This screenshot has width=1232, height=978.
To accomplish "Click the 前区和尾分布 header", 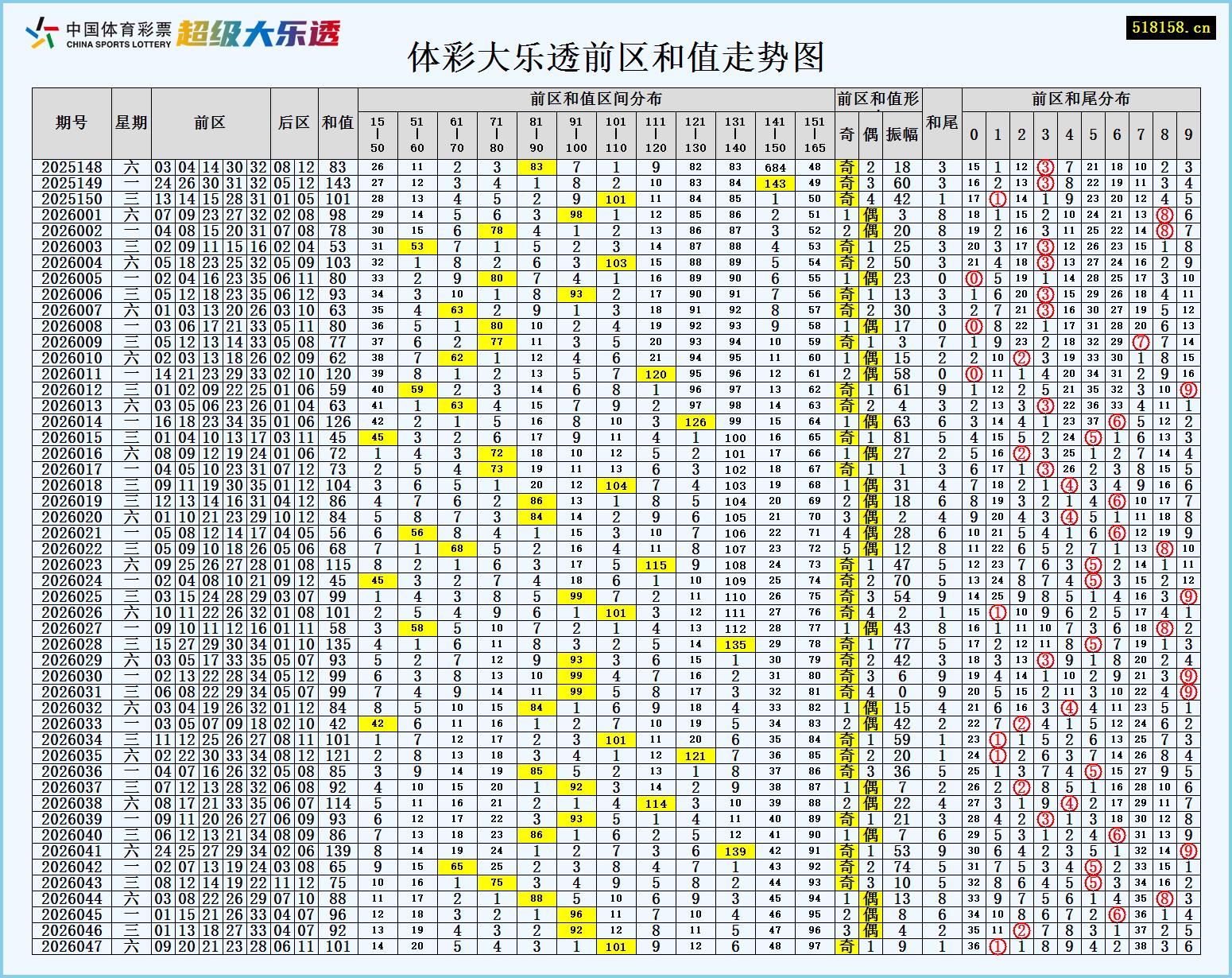I will tap(1081, 99).
